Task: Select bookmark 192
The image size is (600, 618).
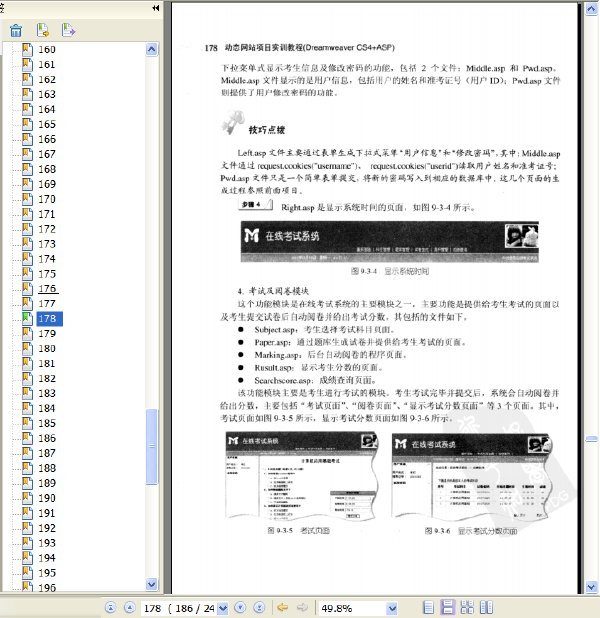Action: [x=47, y=528]
